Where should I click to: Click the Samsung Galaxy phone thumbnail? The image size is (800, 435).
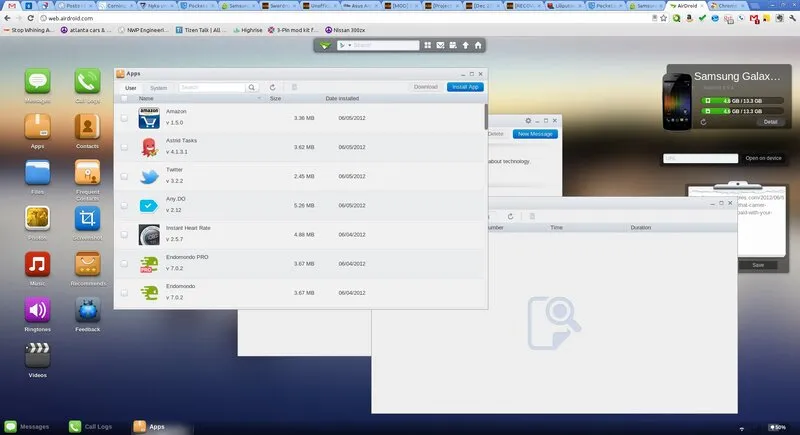click(x=677, y=101)
